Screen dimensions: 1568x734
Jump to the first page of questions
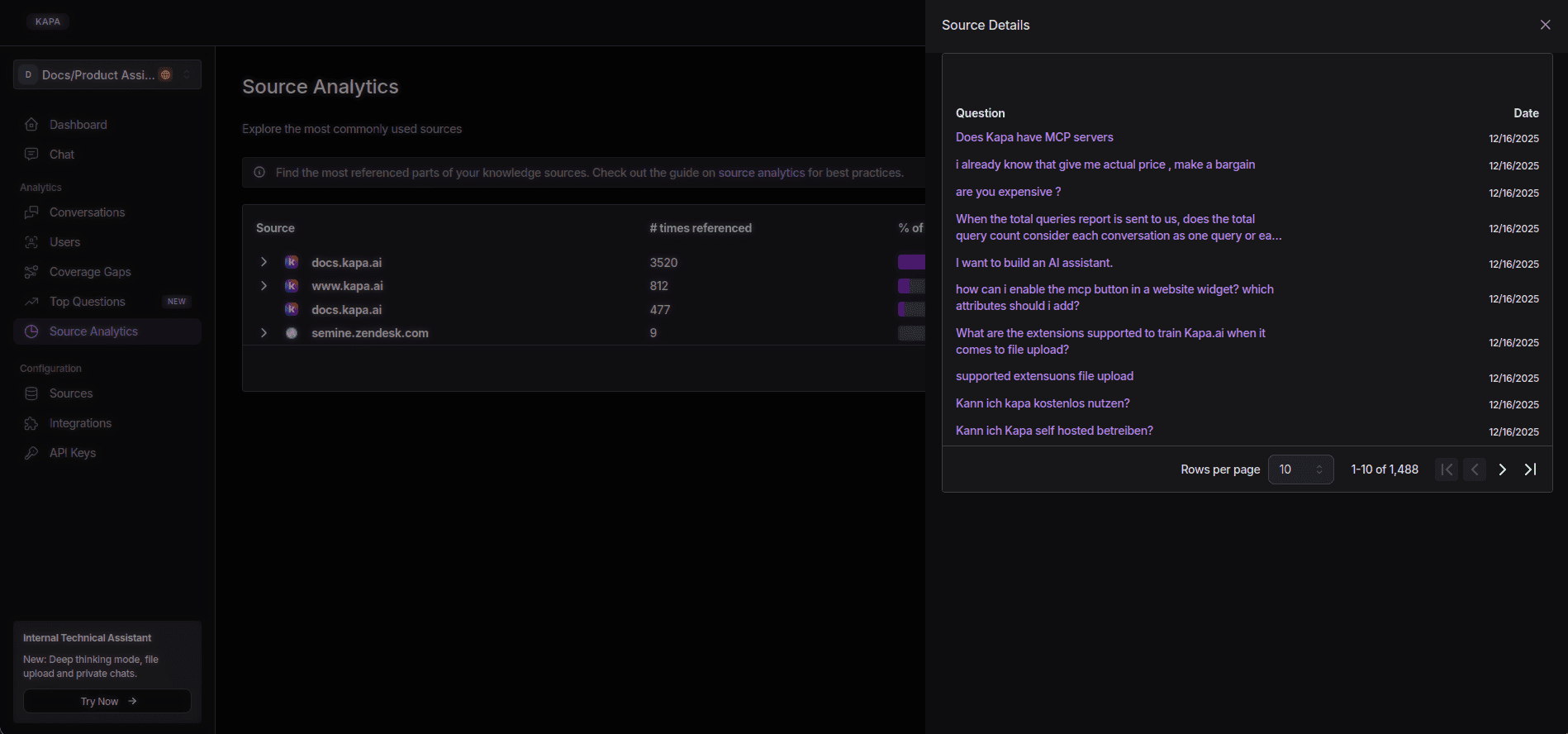pyautogui.click(x=1447, y=469)
